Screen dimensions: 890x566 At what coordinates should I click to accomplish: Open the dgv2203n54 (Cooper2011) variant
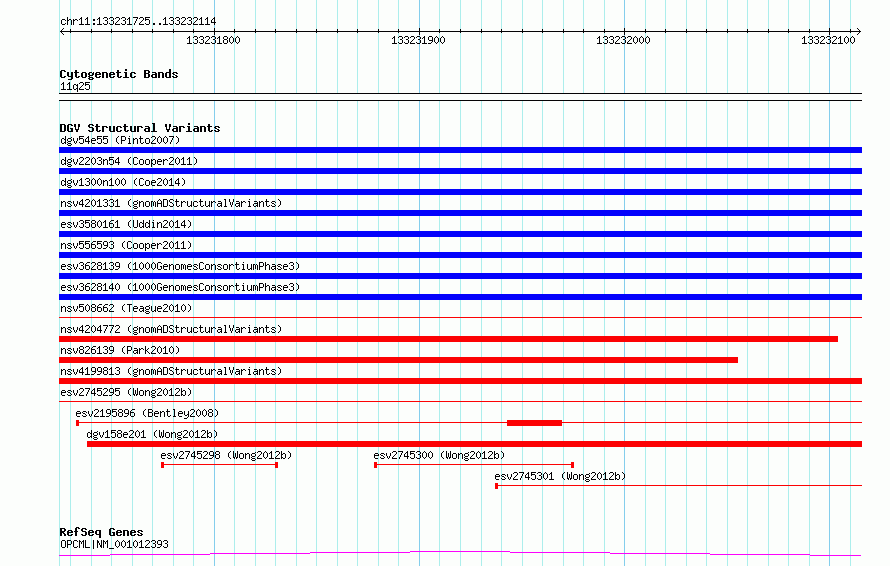[129, 161]
